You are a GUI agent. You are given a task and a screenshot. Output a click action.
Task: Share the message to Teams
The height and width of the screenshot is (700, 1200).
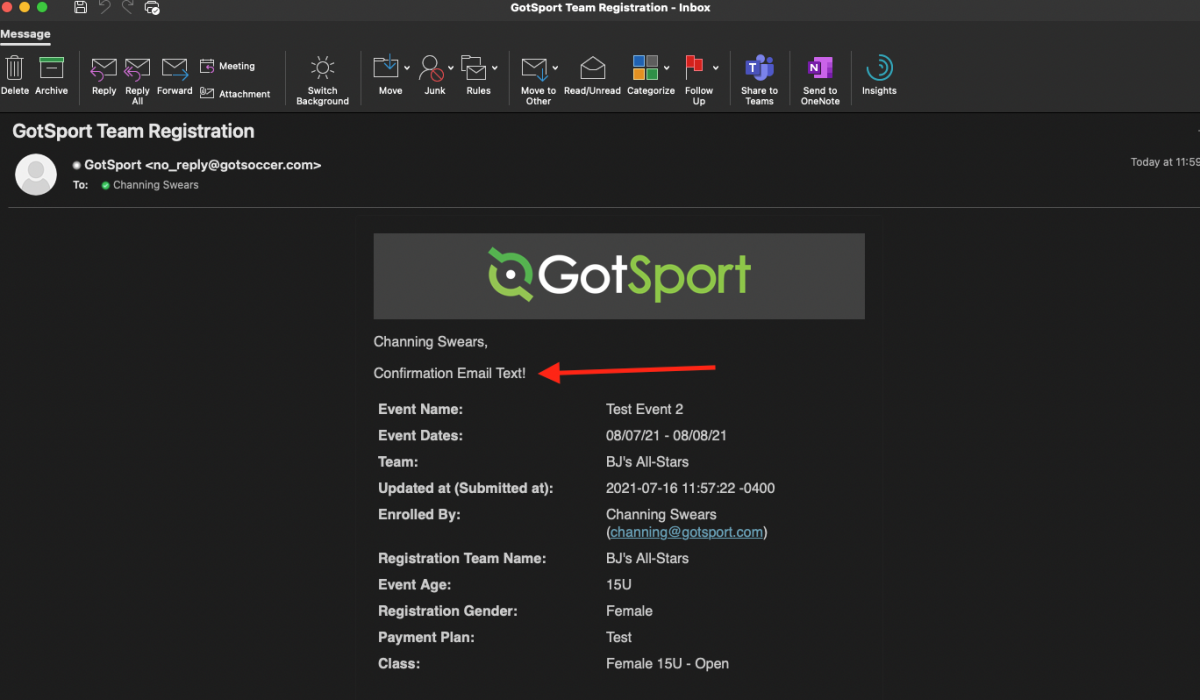pos(759,76)
